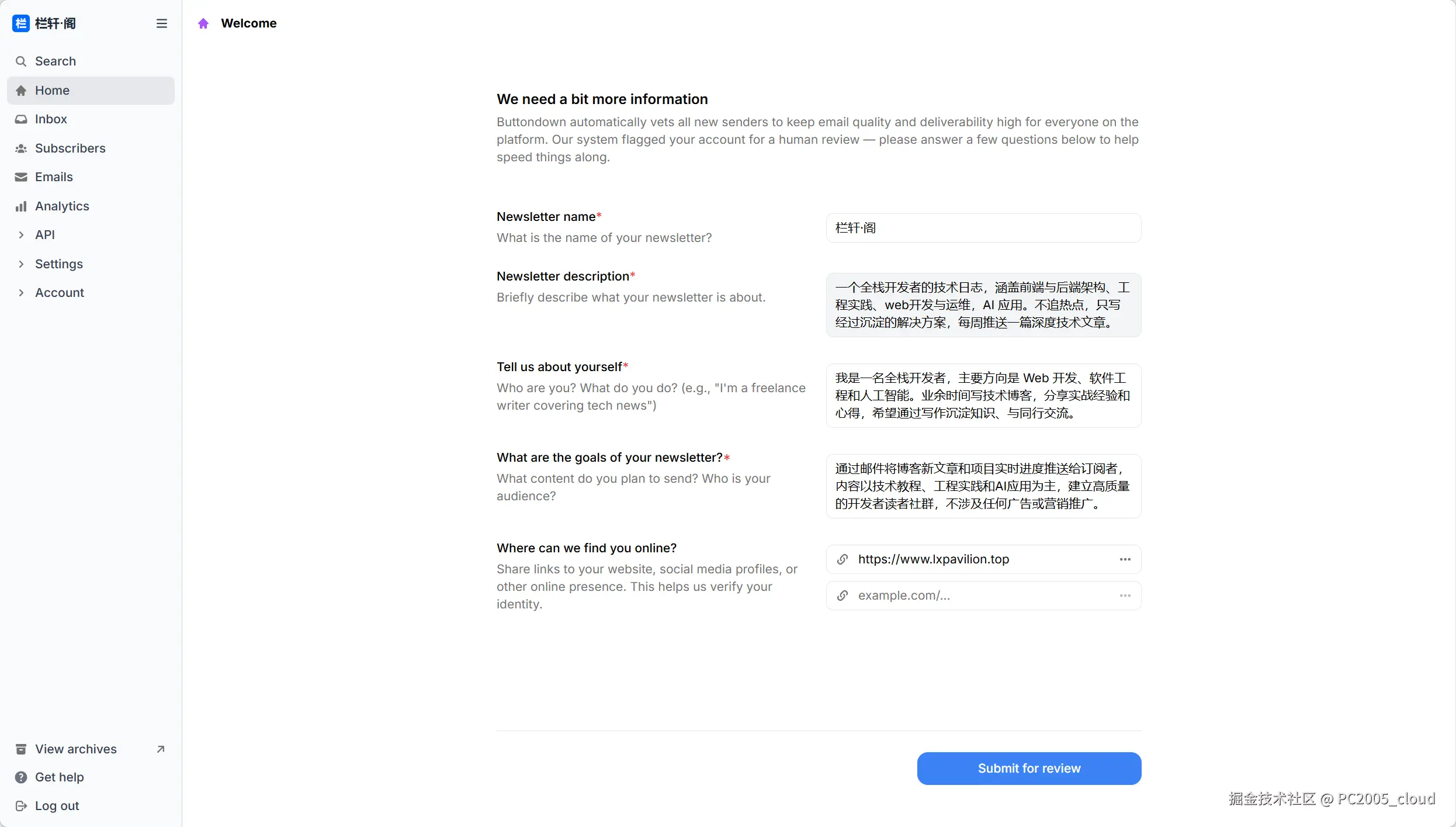Click the Analytics bar chart icon
1456x827 pixels.
[x=21, y=206]
